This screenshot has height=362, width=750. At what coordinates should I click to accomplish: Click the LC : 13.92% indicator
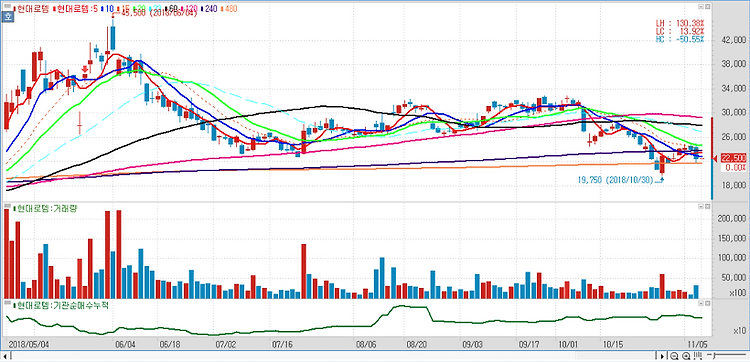[680, 31]
